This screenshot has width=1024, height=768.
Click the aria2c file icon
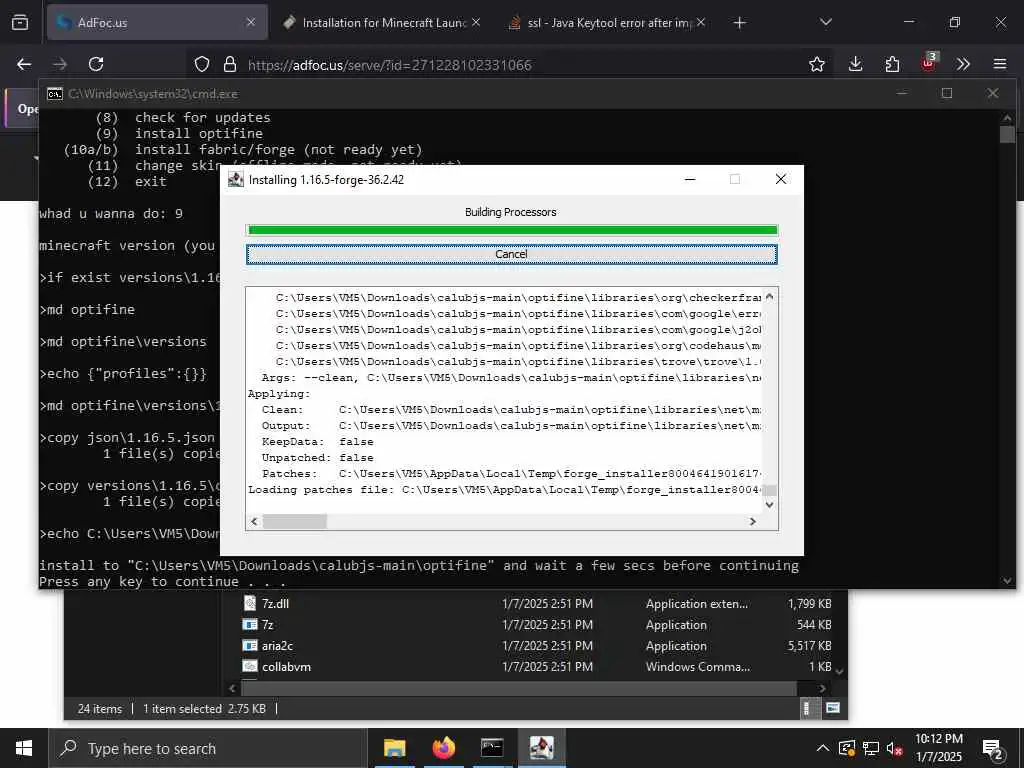click(x=249, y=645)
